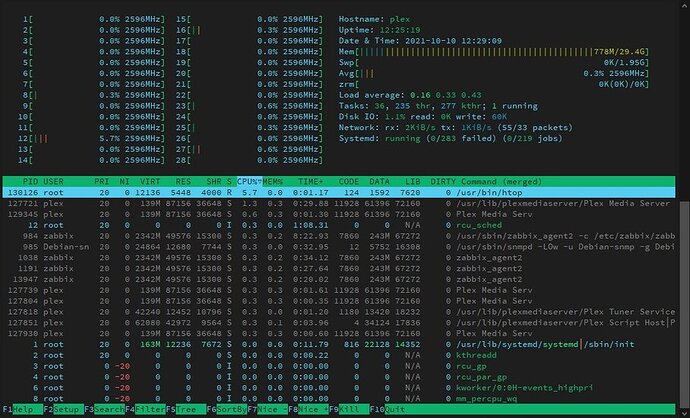Sort by the SHR column header
Image resolution: width=690 pixels, height=418 pixels.
[214, 181]
